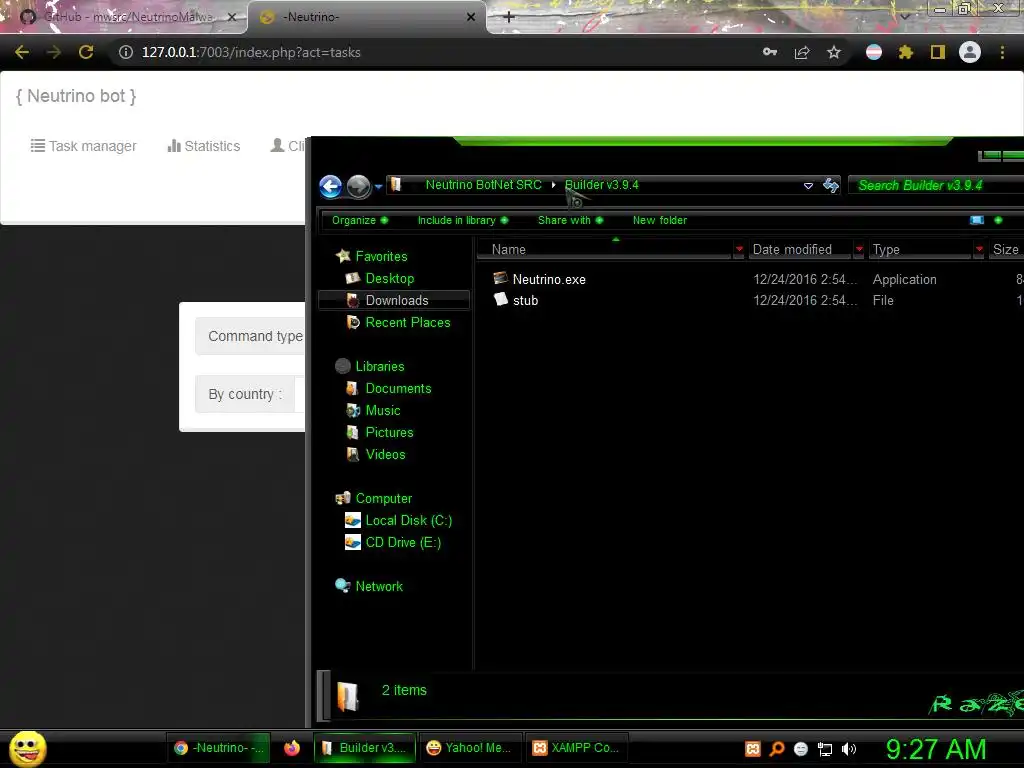The height and width of the screenshot is (768, 1024).
Task: Open Music library
Action: tap(383, 410)
